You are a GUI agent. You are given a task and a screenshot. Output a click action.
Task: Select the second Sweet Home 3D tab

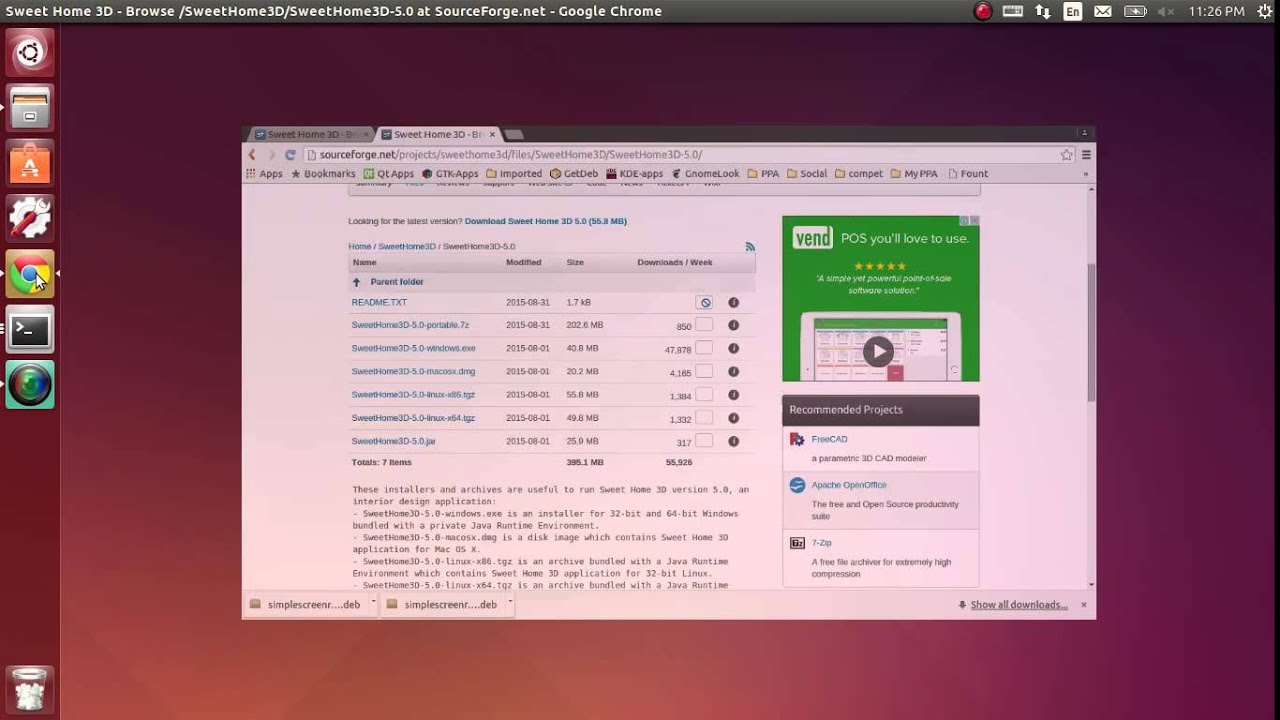click(437, 134)
